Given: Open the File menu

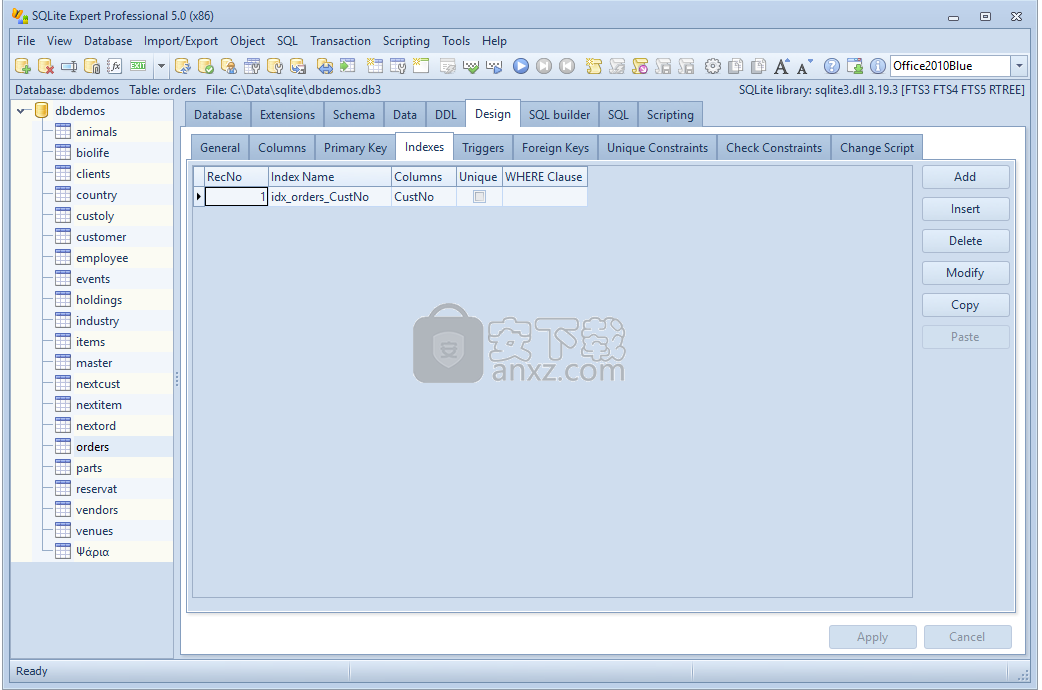Looking at the screenshot, I should [26, 41].
